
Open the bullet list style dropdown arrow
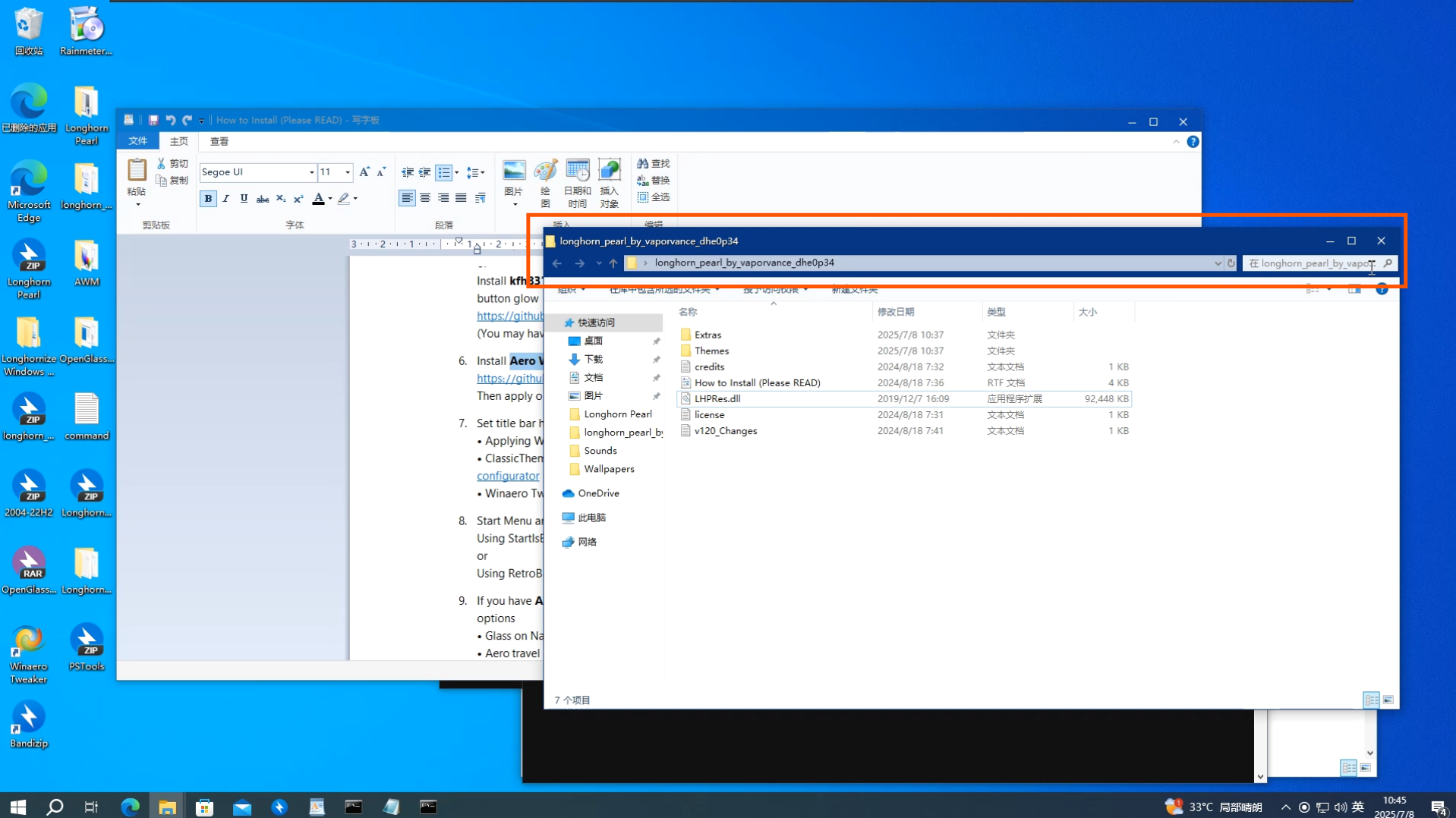tap(456, 173)
